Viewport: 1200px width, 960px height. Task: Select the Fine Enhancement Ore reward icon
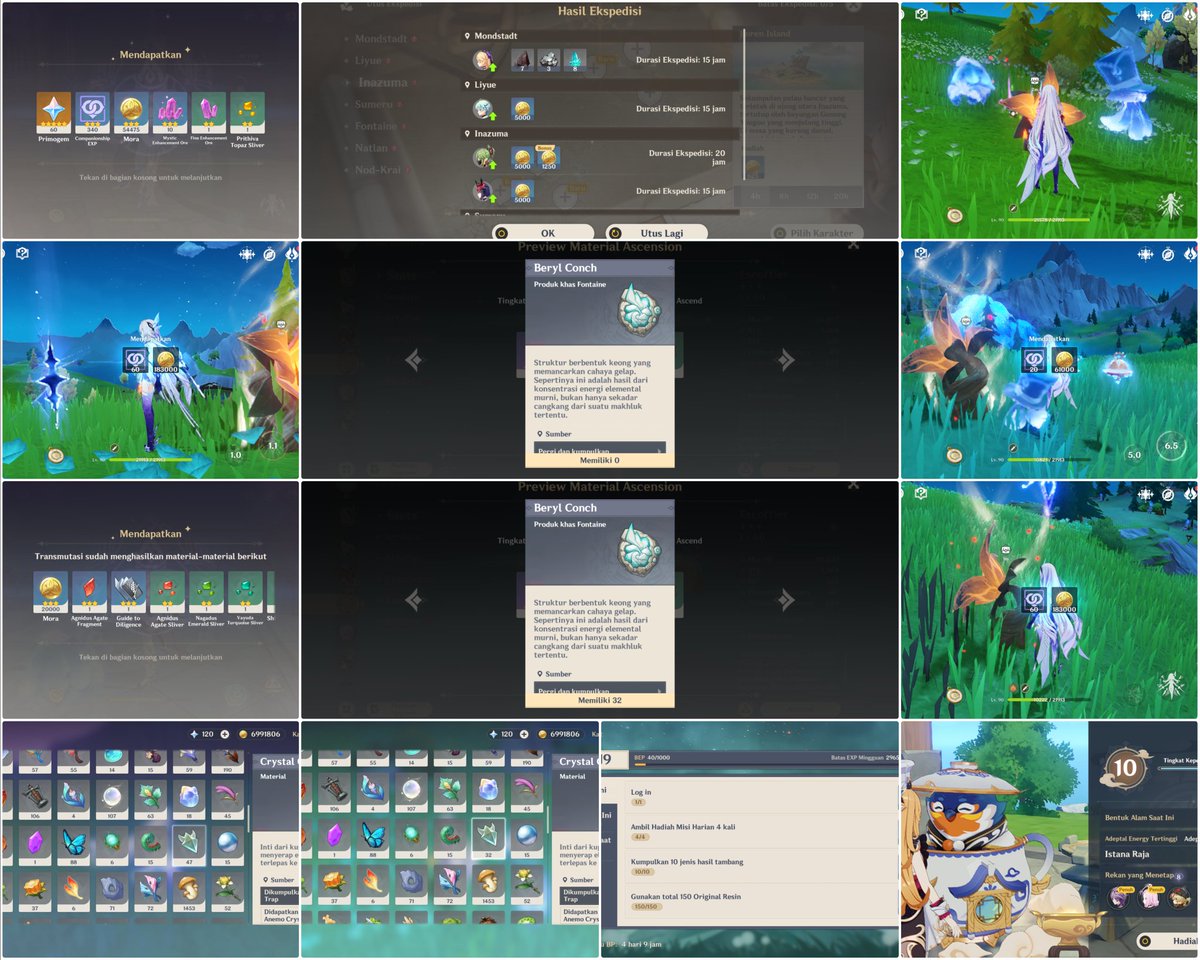pyautogui.click(x=208, y=113)
